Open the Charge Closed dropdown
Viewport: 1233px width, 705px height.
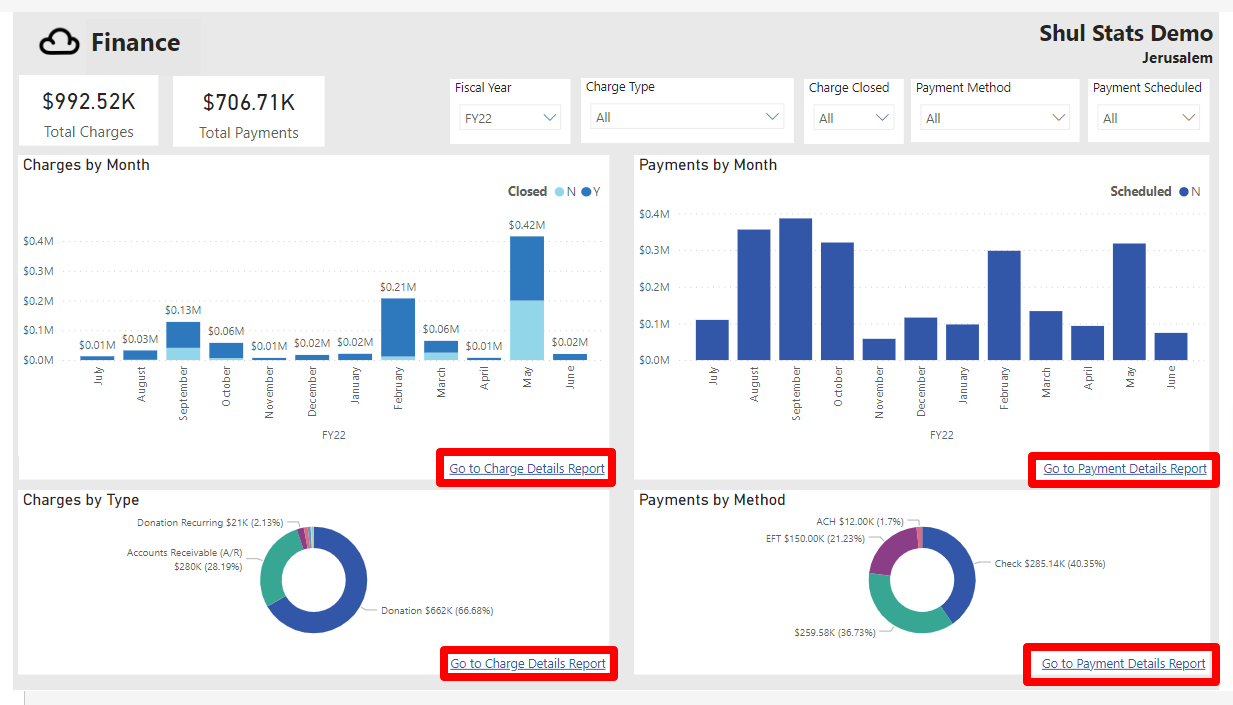click(853, 116)
